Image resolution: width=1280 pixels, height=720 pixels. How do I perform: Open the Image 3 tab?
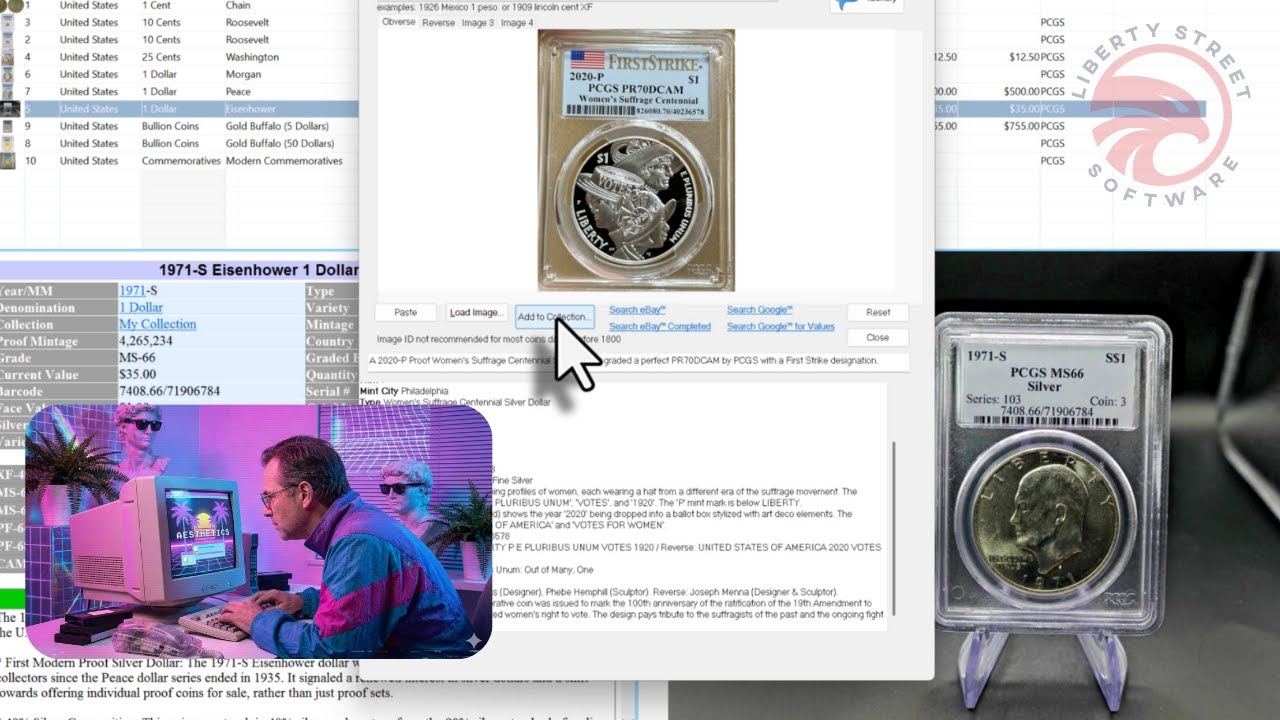click(478, 22)
